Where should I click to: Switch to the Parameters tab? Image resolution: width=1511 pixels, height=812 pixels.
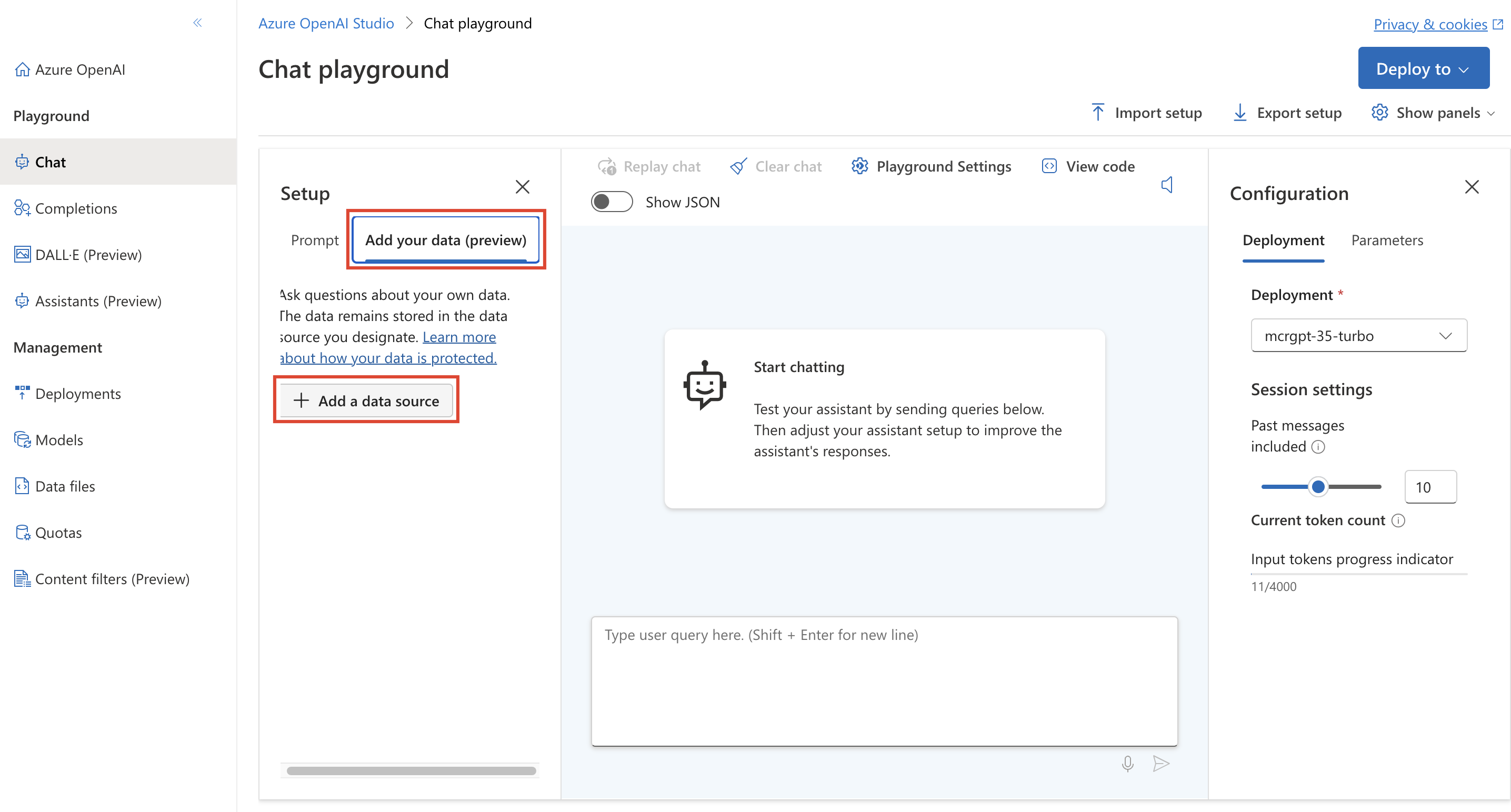(1387, 240)
